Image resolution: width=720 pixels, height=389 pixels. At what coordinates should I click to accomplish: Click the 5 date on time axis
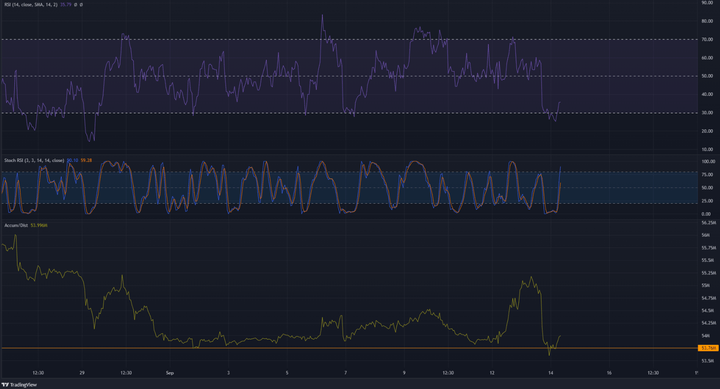click(287, 373)
